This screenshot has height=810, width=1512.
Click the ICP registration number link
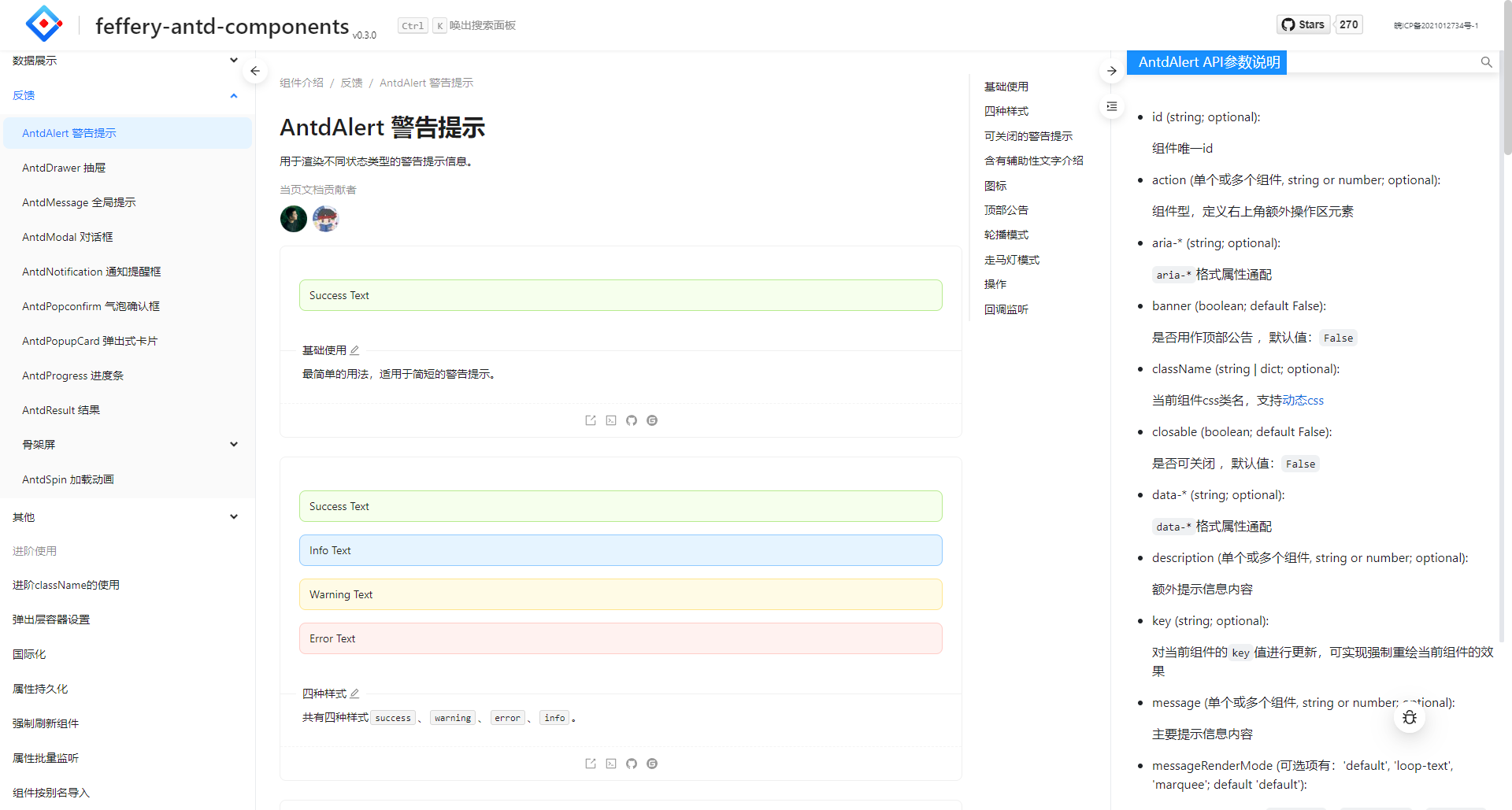tap(1436, 26)
